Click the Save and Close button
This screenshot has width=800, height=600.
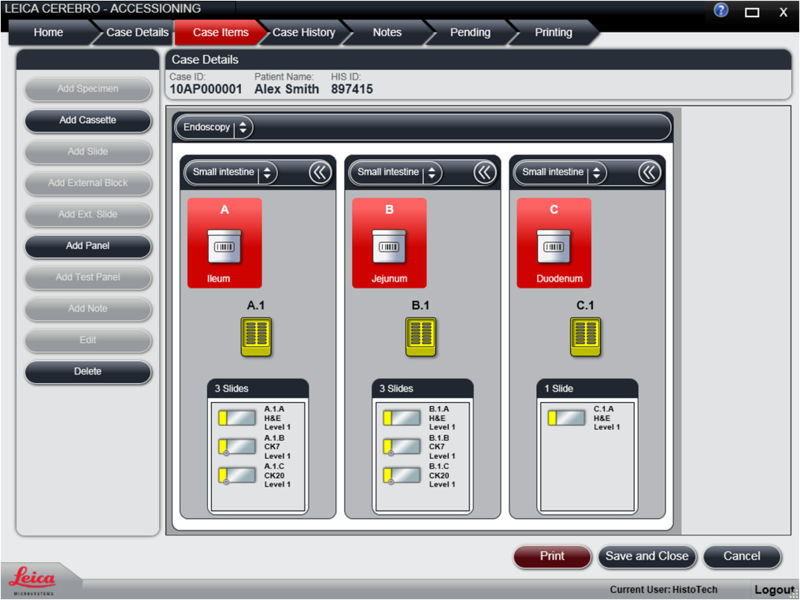(645, 556)
